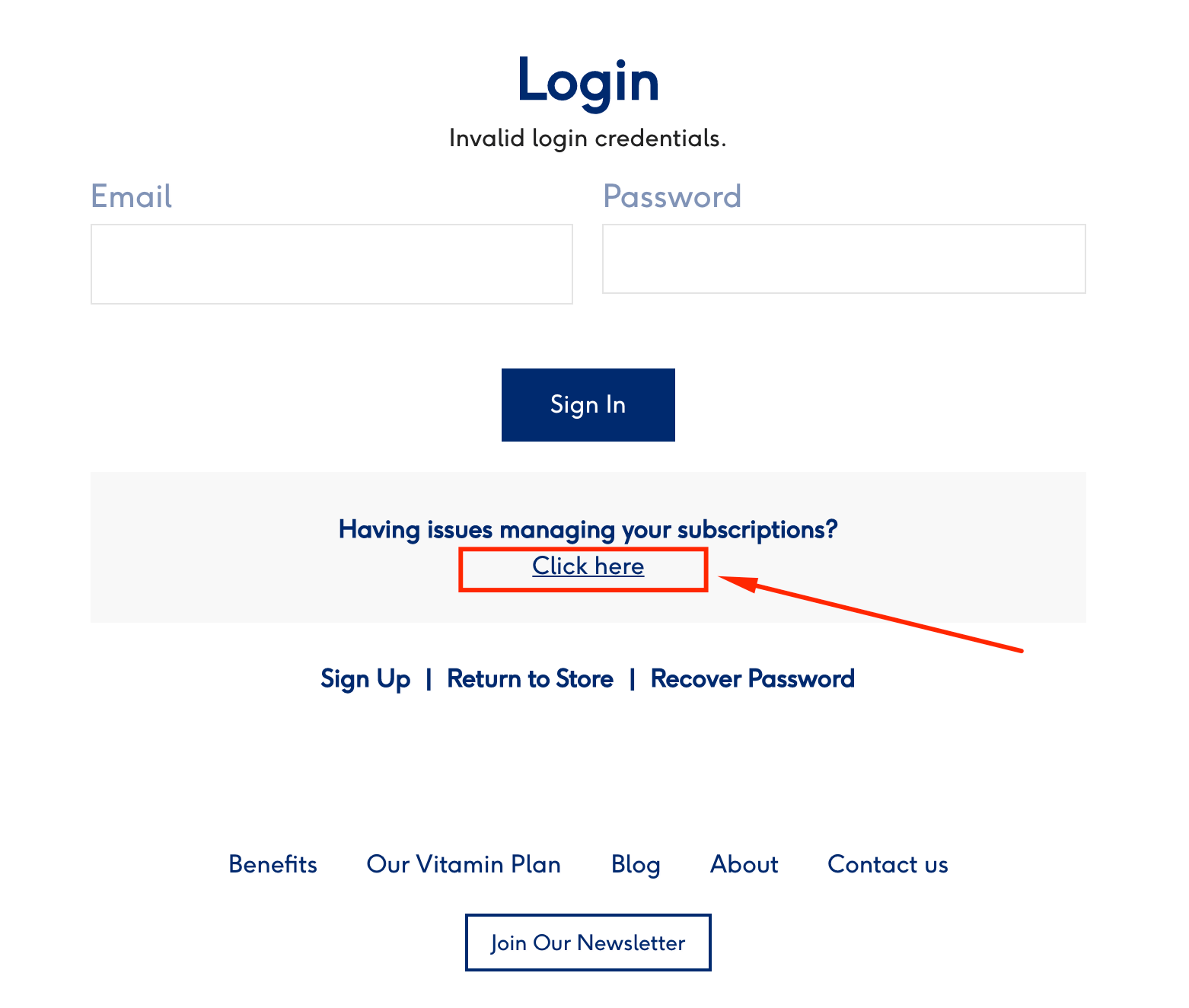Open the Sign Up link
This screenshot has width=1189, height=1008.
[365, 678]
